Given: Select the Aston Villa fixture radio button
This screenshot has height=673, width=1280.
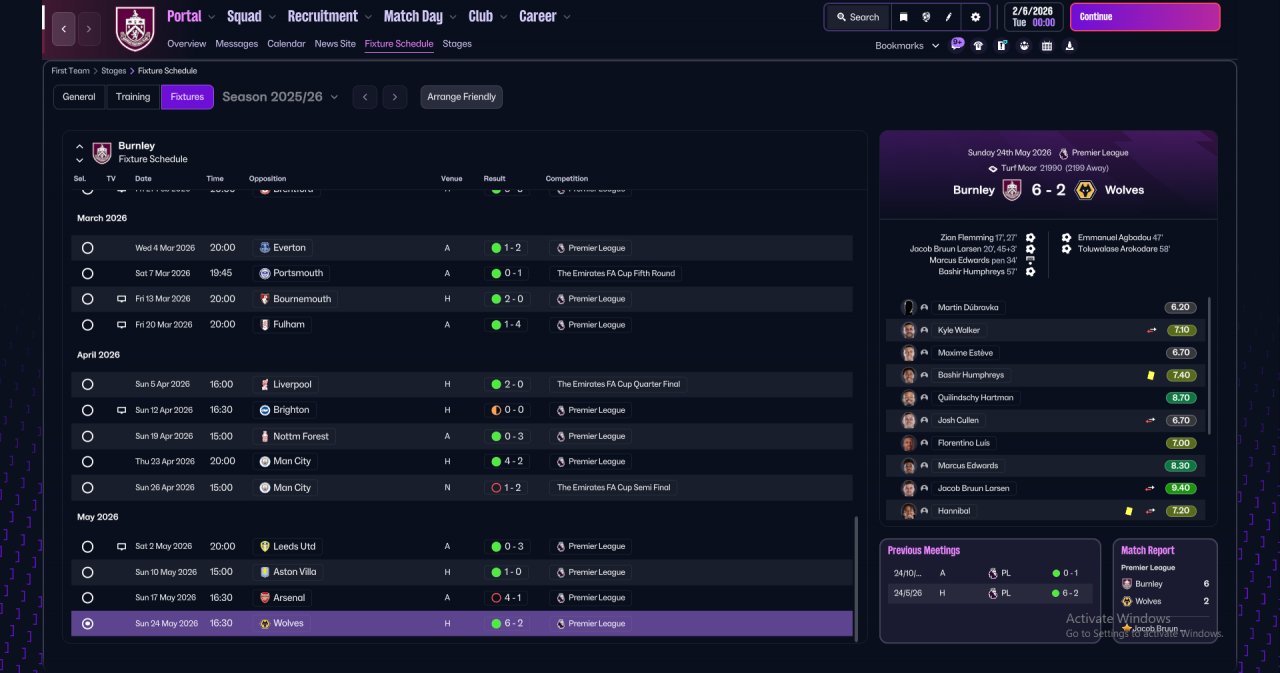Looking at the screenshot, I should tap(88, 572).
